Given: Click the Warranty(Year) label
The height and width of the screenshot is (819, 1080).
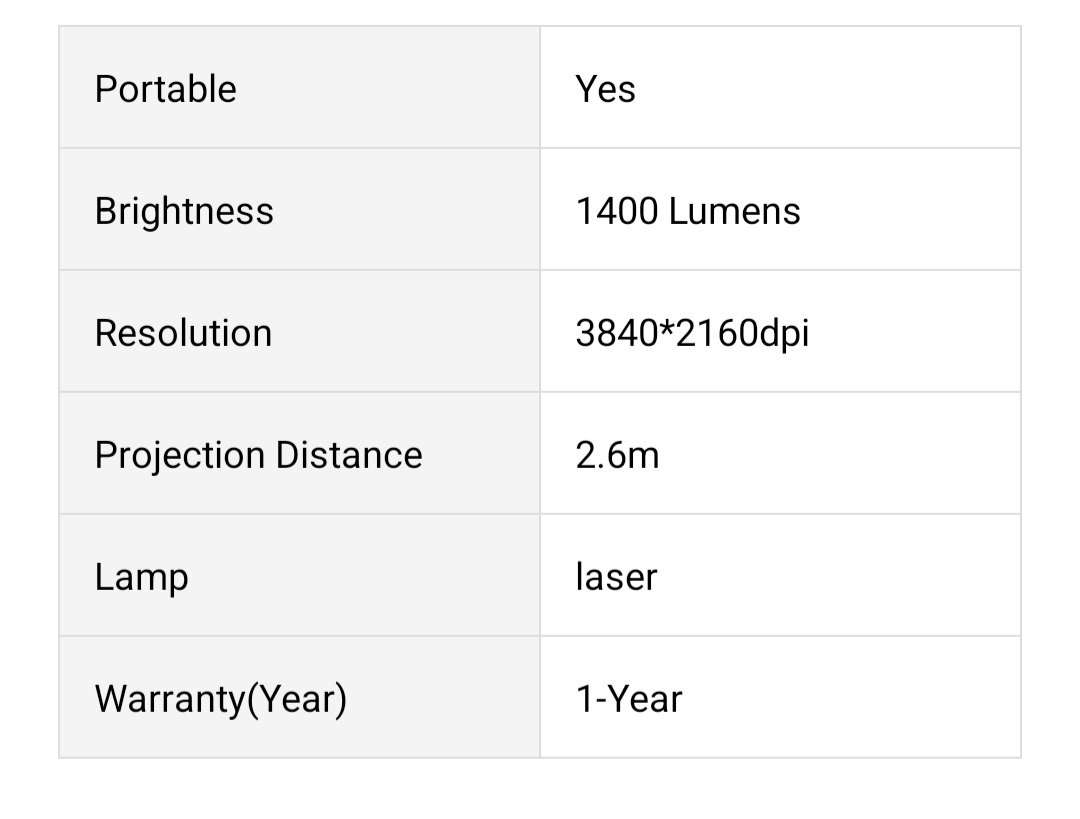Looking at the screenshot, I should 220,699.
